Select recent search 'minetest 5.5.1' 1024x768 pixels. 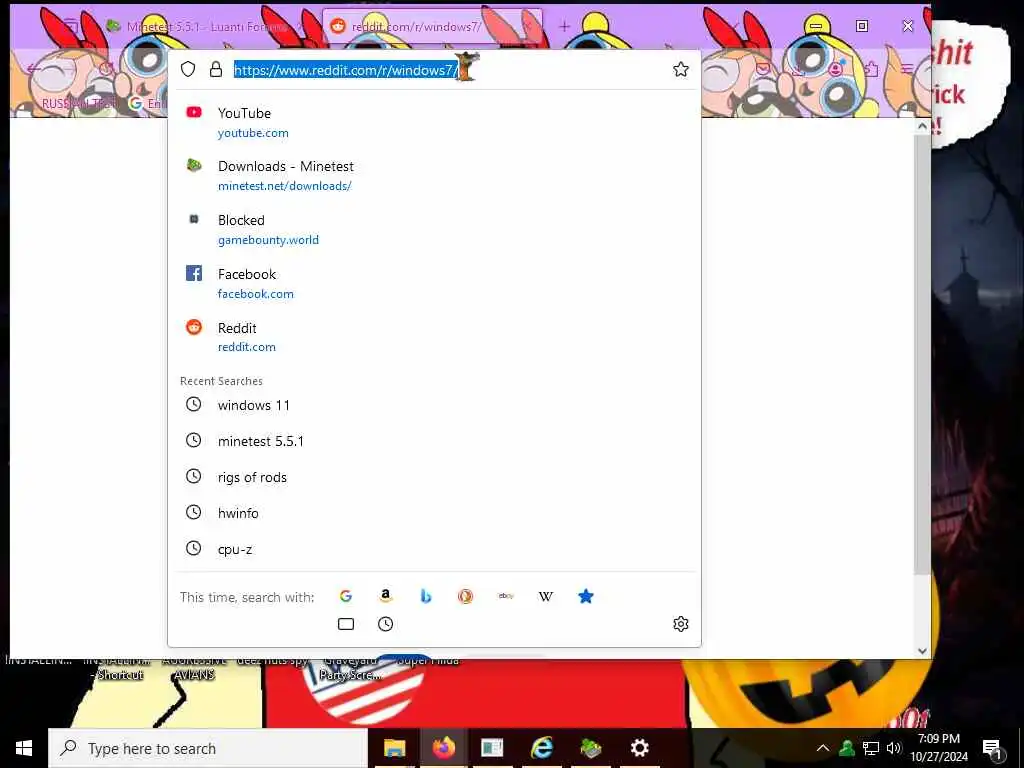[x=434, y=441]
